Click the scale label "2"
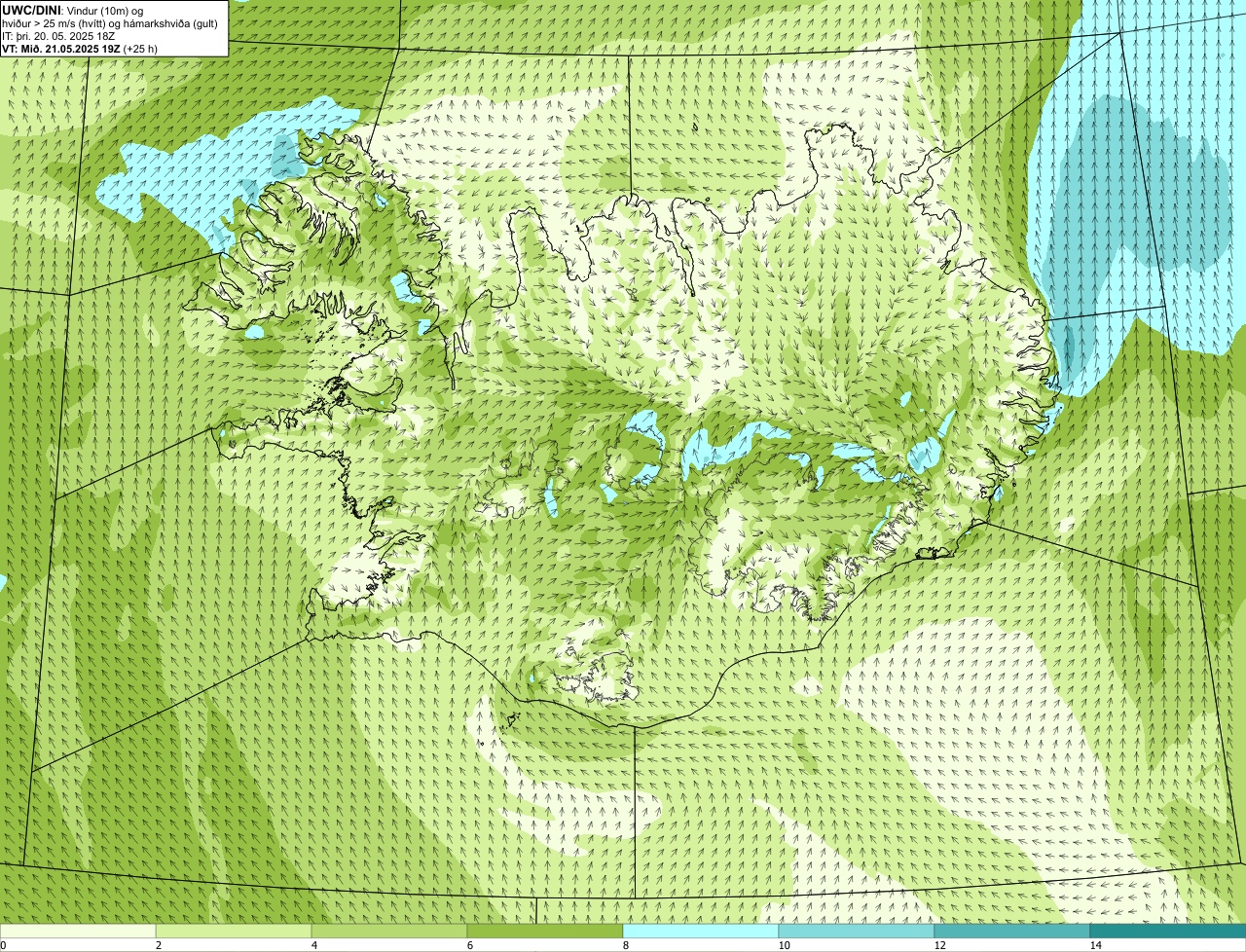 [158, 945]
